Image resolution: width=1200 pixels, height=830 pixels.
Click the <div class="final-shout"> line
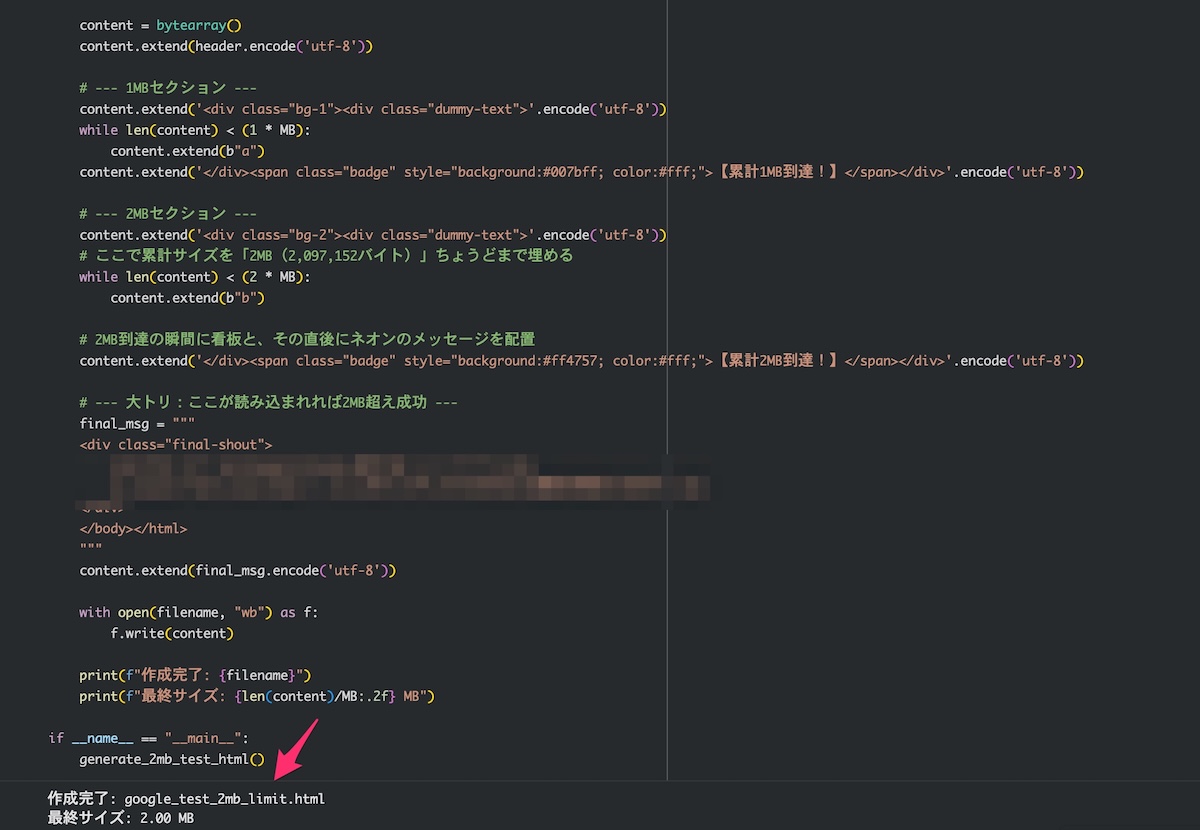coord(176,444)
